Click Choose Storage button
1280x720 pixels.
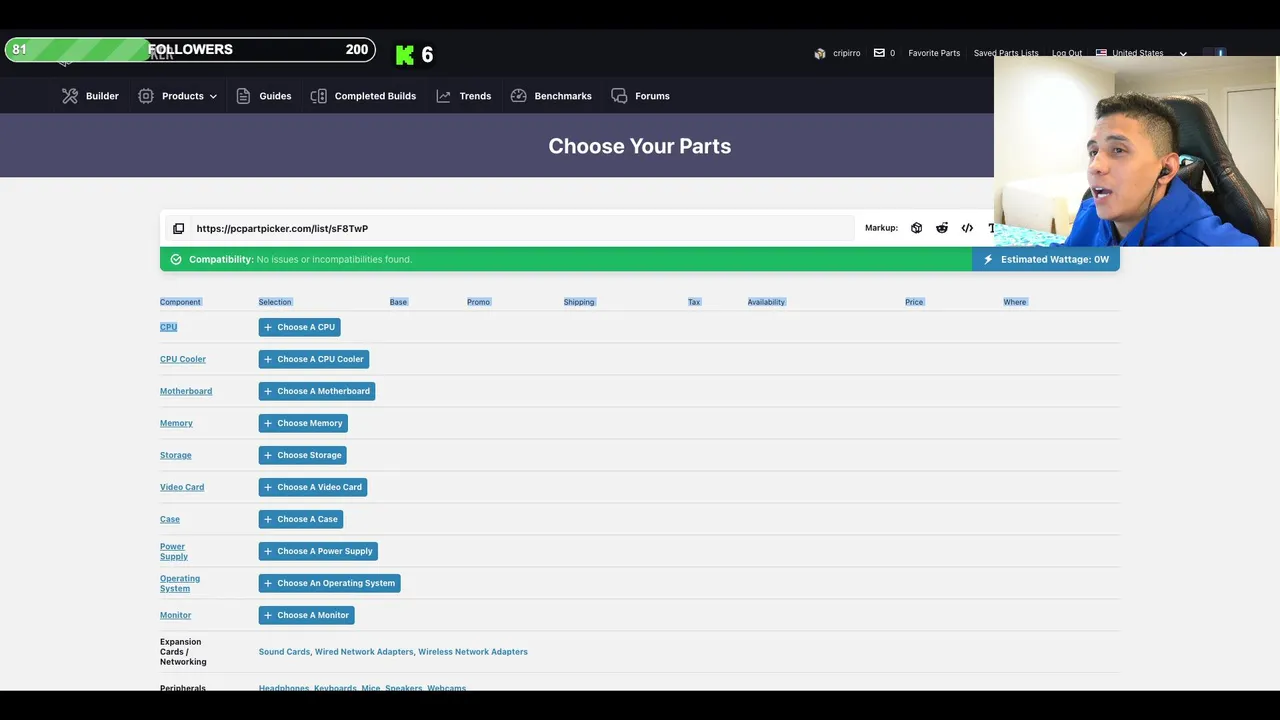[x=303, y=455]
